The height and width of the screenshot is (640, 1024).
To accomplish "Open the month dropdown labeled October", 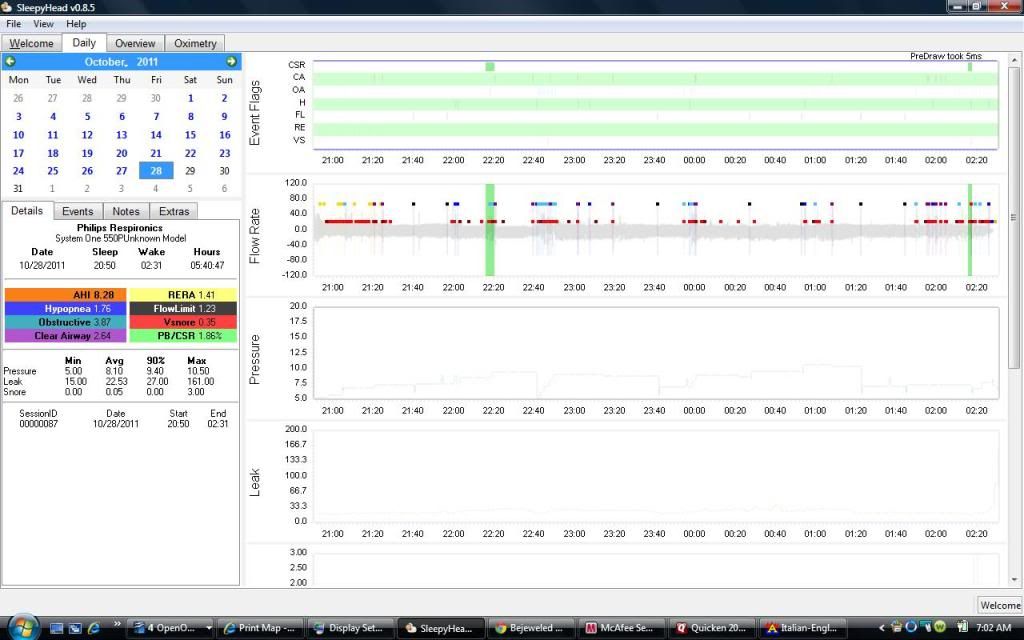I will [x=105, y=62].
